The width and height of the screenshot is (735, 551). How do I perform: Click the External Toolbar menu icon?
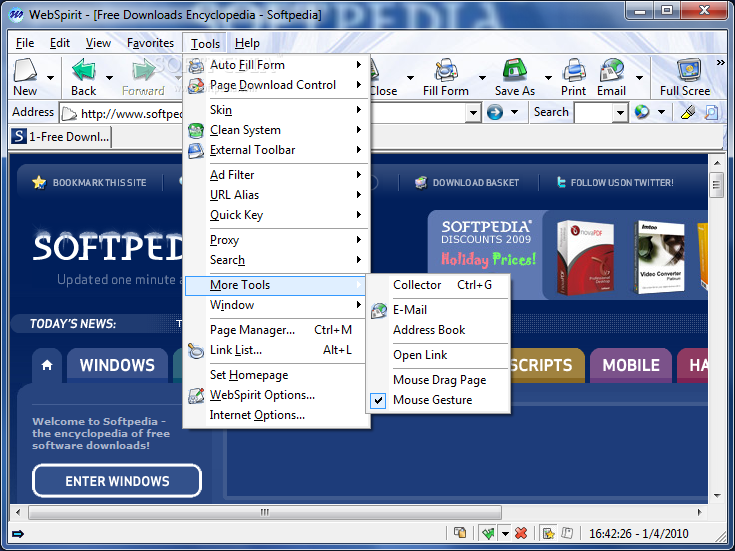196,150
